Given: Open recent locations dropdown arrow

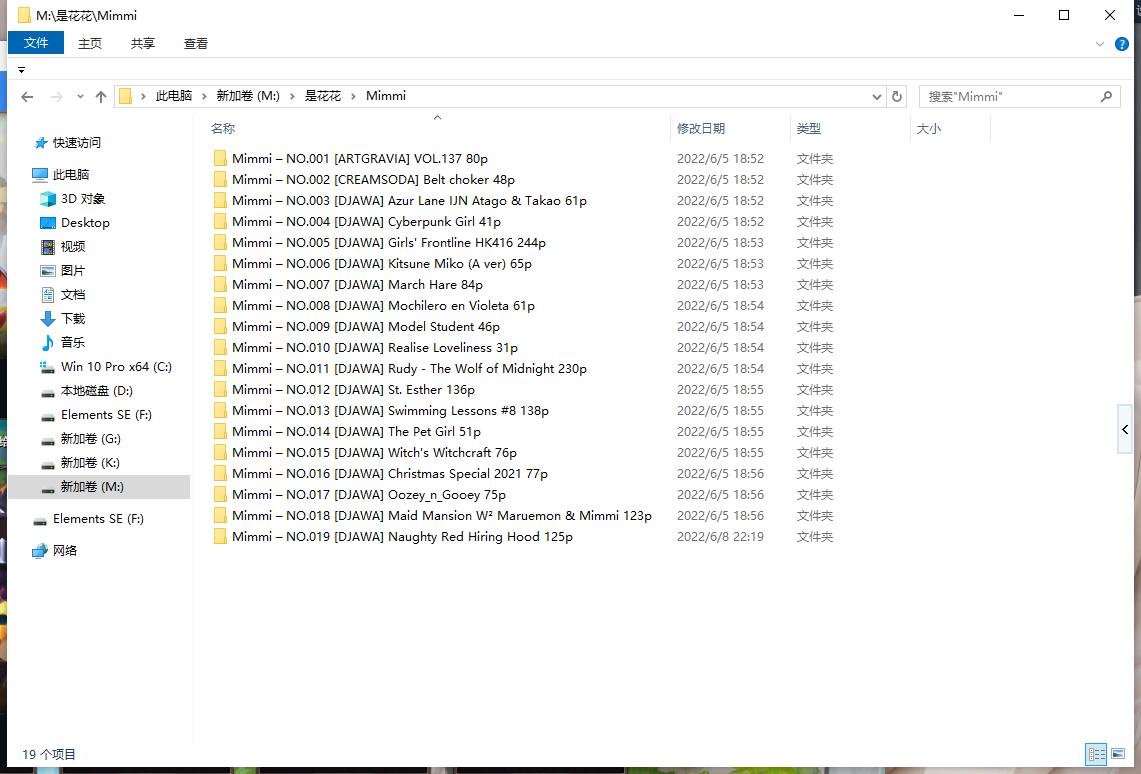Looking at the screenshot, I should 80,96.
